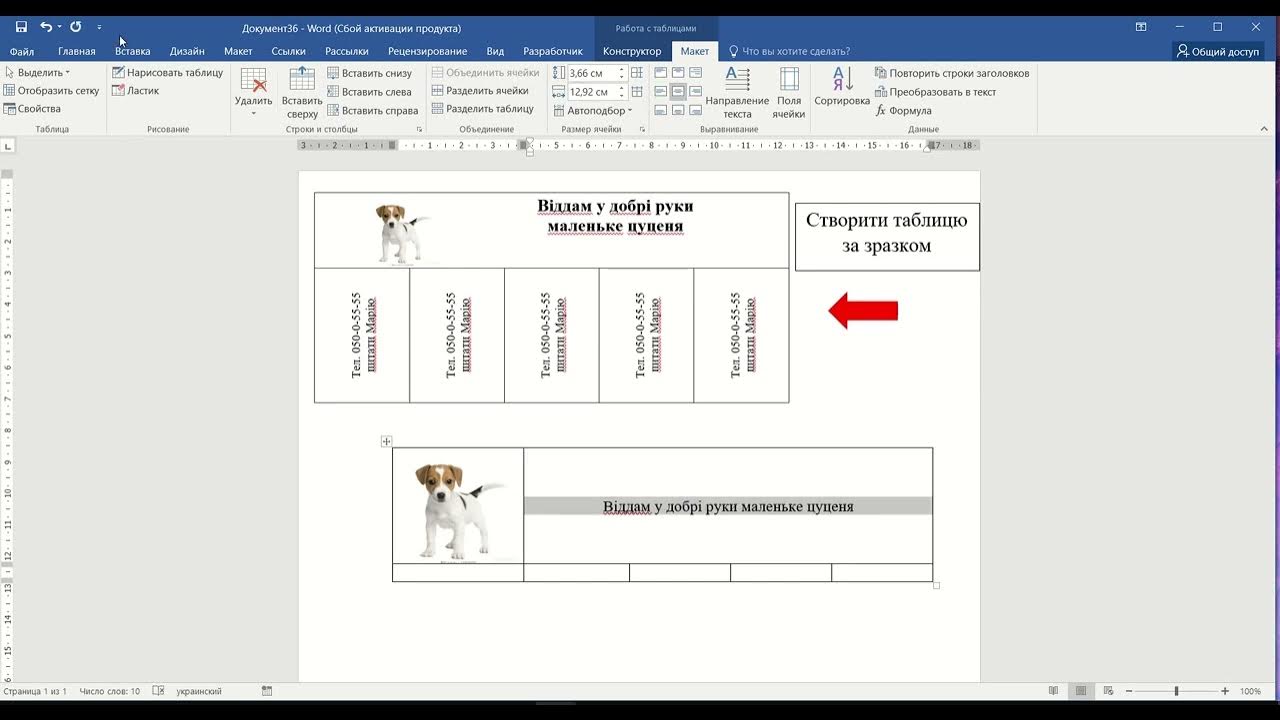The height and width of the screenshot is (720, 1280).
Task: Switch to the Дизайн tab
Action: tap(187, 51)
